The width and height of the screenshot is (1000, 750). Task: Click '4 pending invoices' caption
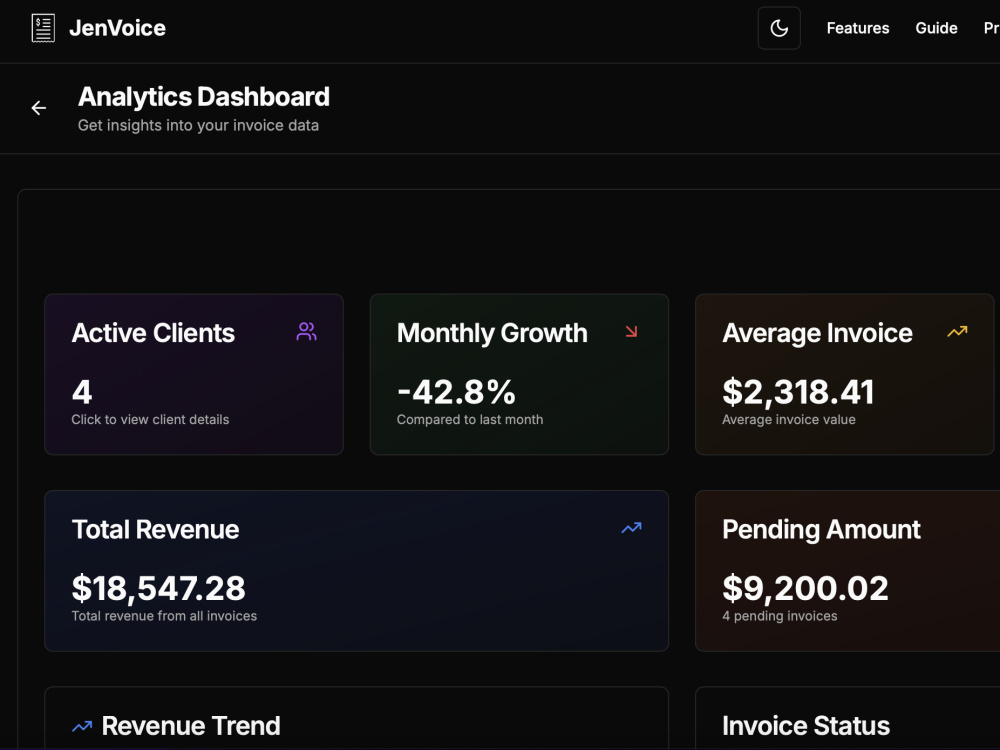[779, 616]
